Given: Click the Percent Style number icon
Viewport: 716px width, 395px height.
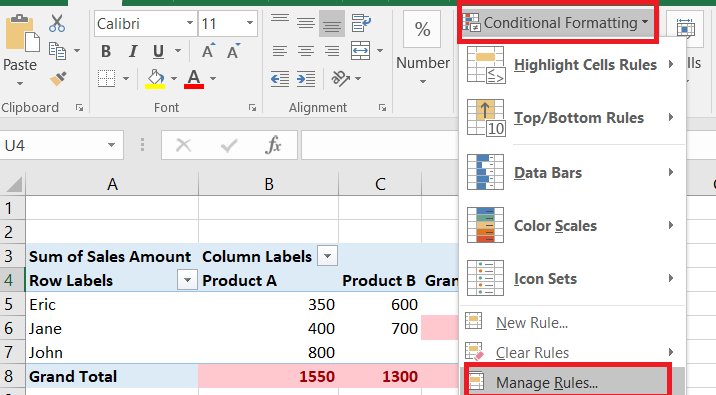Looking at the screenshot, I should click(x=422, y=30).
